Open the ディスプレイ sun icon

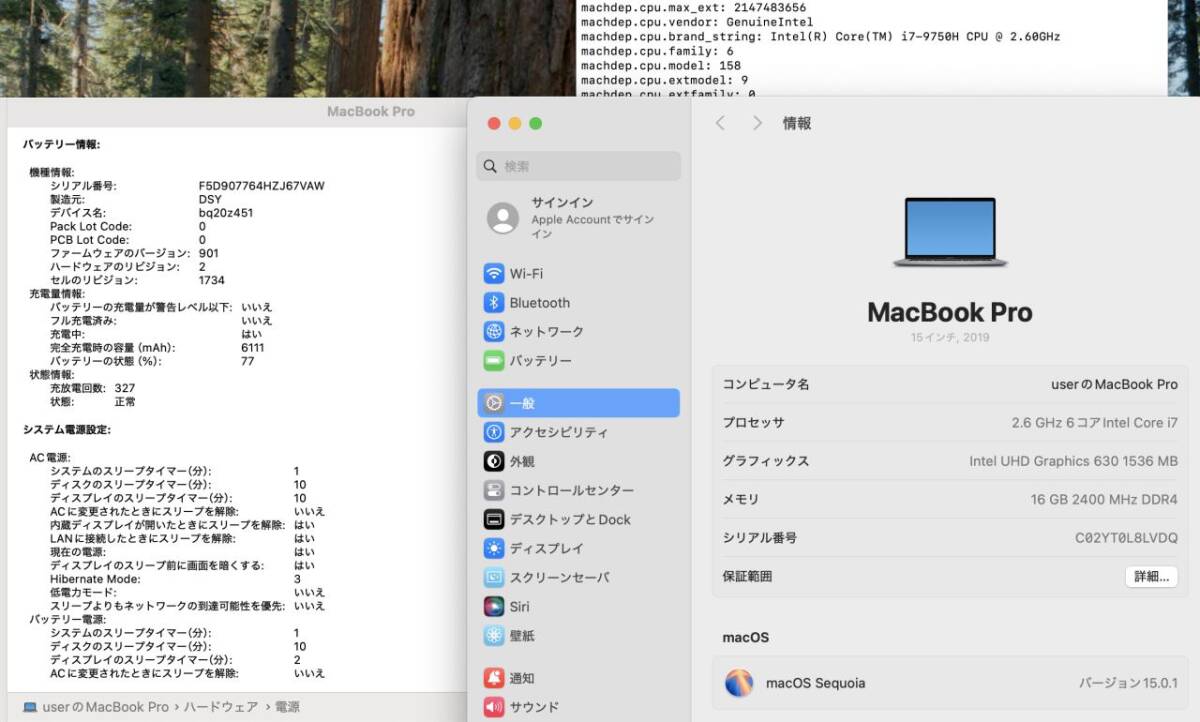coord(493,548)
